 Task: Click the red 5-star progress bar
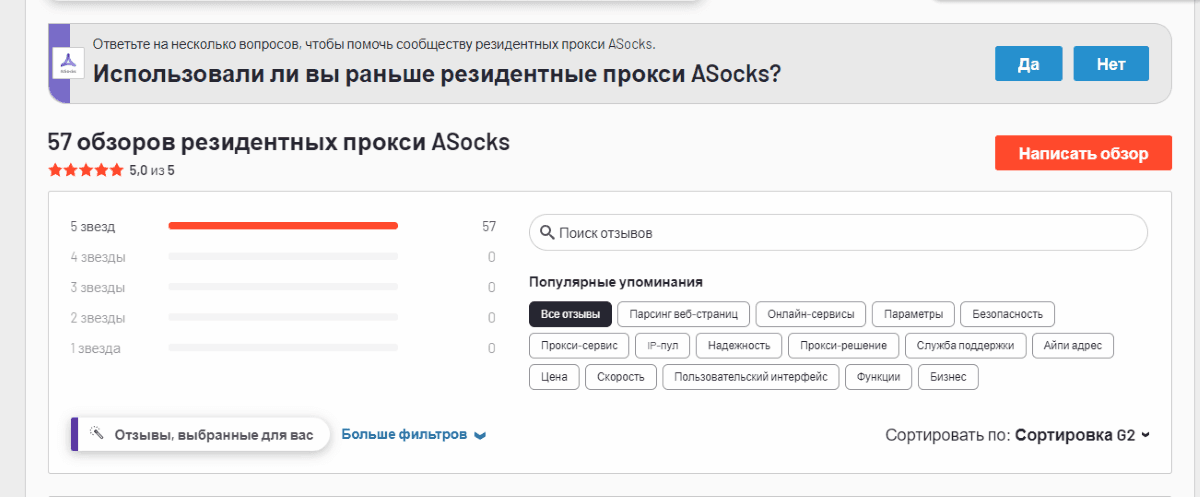click(283, 226)
